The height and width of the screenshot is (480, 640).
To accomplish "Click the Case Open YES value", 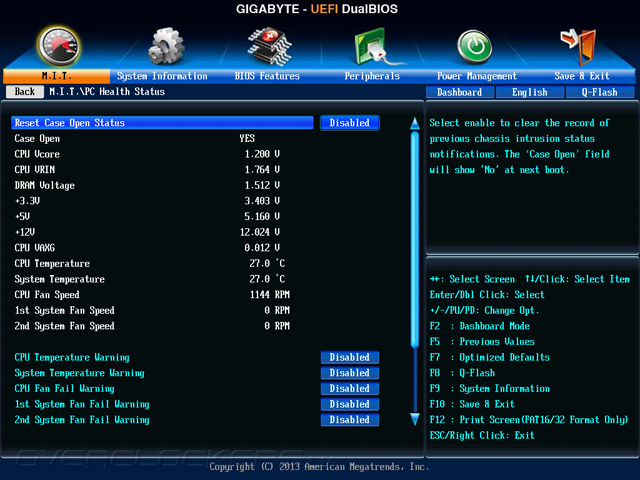I will pyautogui.click(x=247, y=138).
